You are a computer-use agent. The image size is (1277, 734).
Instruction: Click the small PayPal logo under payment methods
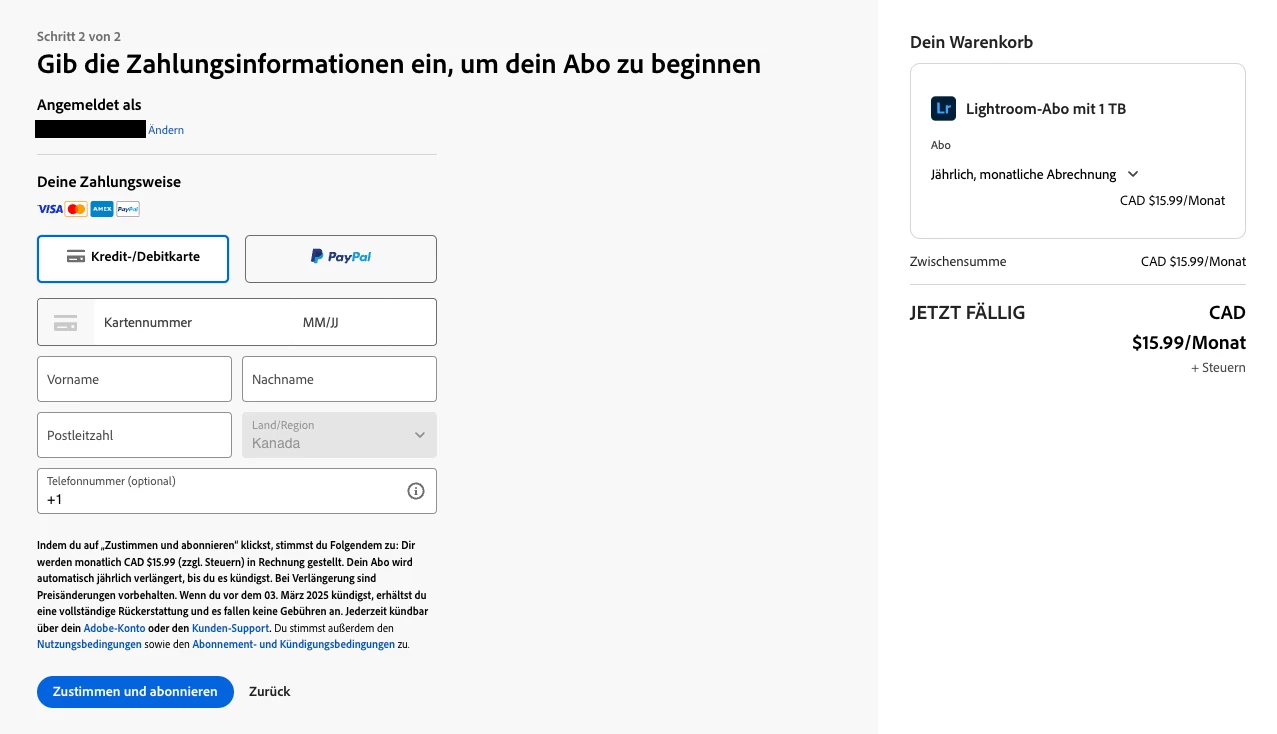tap(128, 209)
